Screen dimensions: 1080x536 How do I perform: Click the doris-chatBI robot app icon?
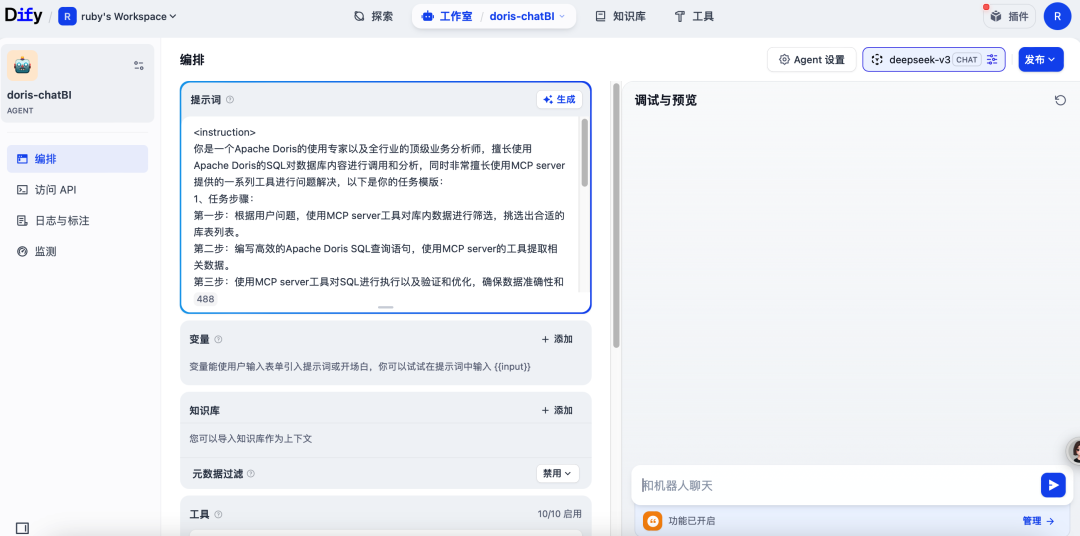click(23, 65)
